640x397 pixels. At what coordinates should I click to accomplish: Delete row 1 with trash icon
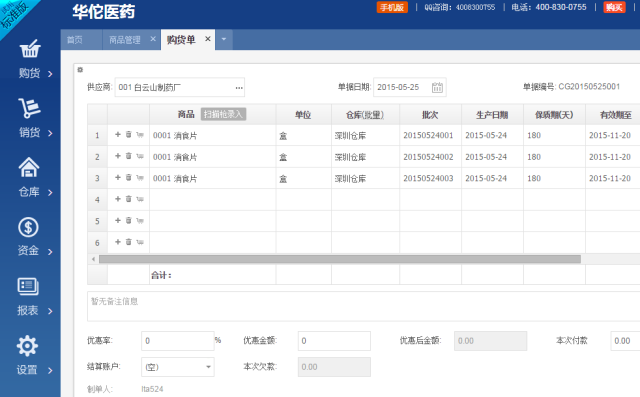click(x=129, y=134)
